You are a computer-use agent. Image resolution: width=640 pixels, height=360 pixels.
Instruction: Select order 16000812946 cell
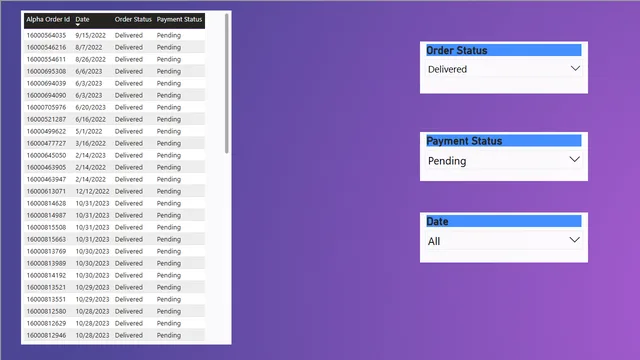tap(46, 336)
